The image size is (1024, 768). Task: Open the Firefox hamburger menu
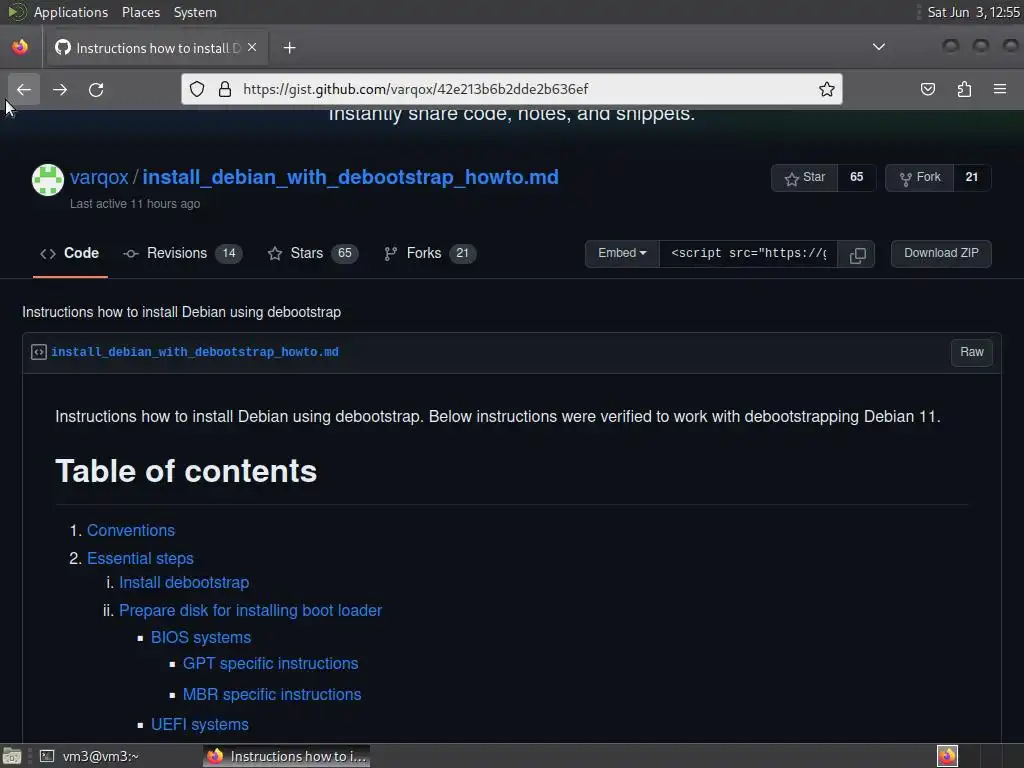tap(1000, 89)
